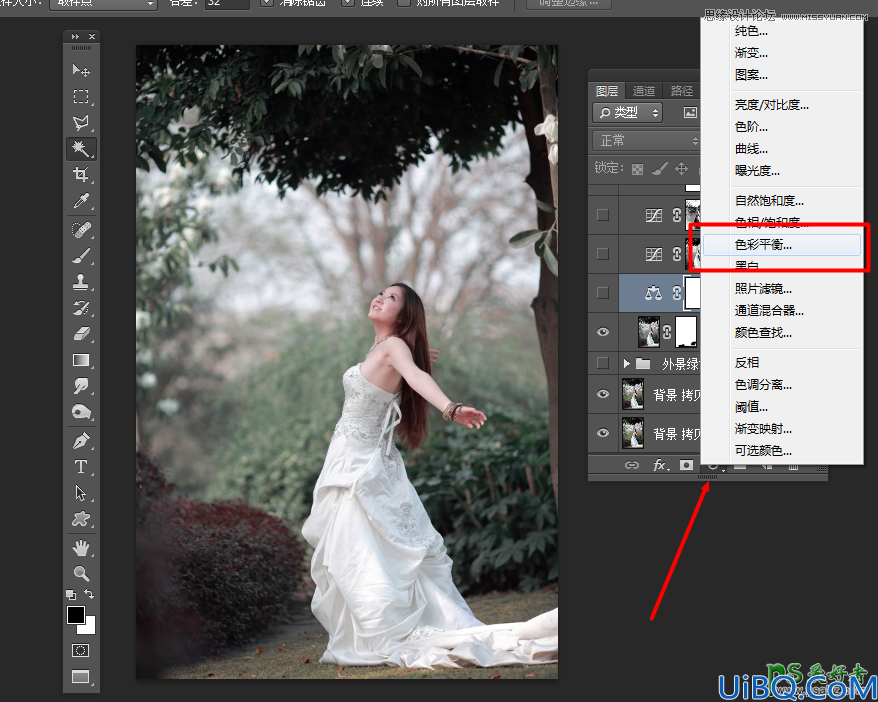
Task: Select the Polygonal Lasso tool
Action: click(x=81, y=123)
